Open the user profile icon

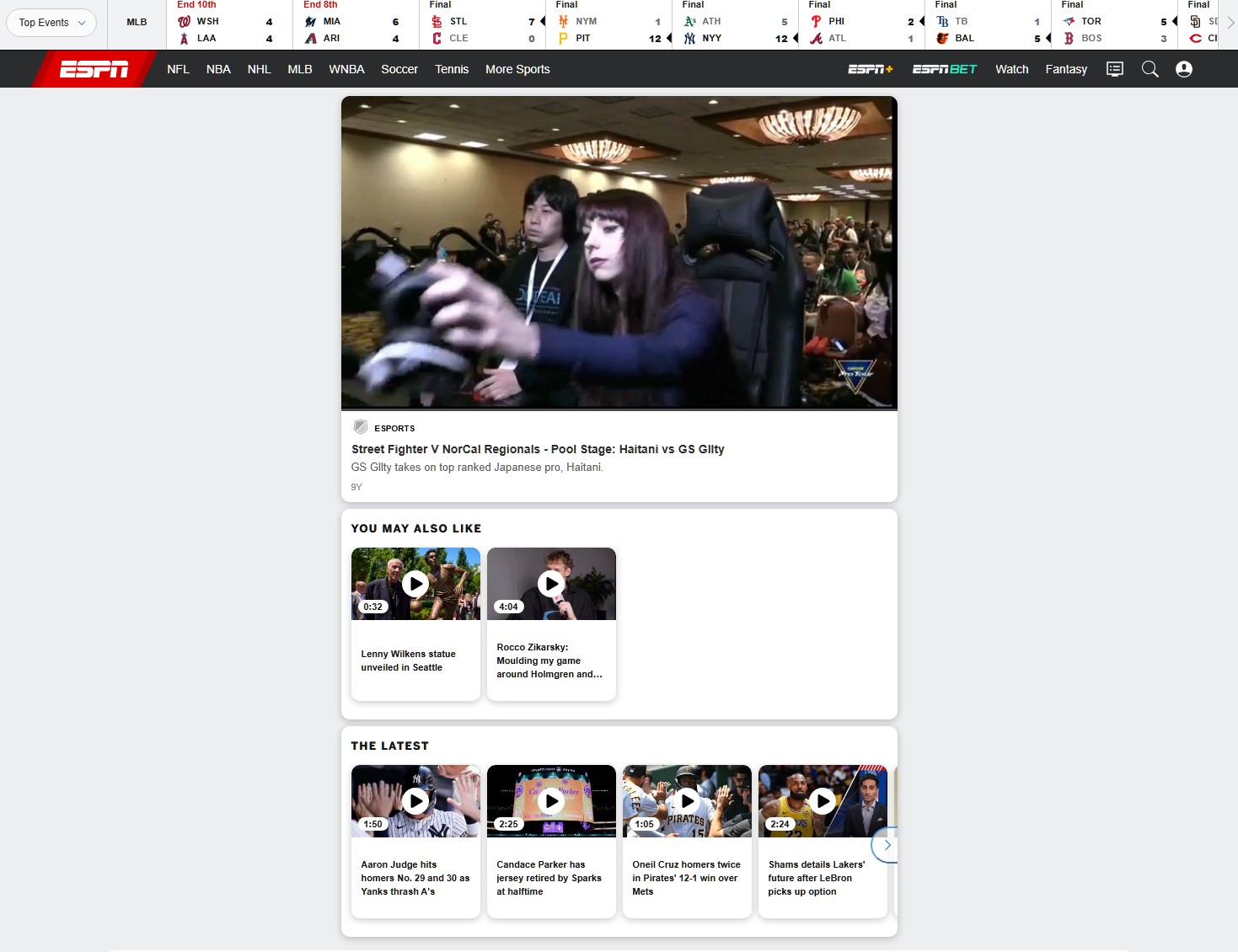coord(1184,69)
